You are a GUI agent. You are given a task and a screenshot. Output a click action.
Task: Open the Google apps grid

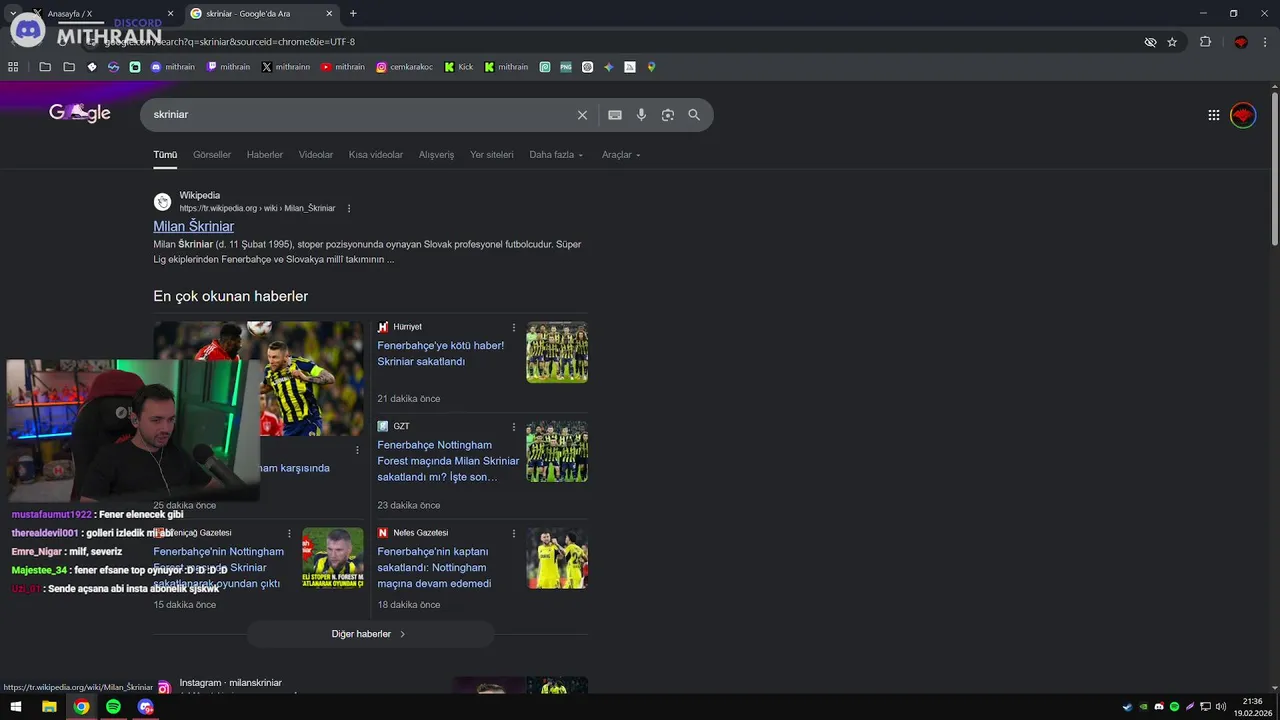tap(1214, 115)
